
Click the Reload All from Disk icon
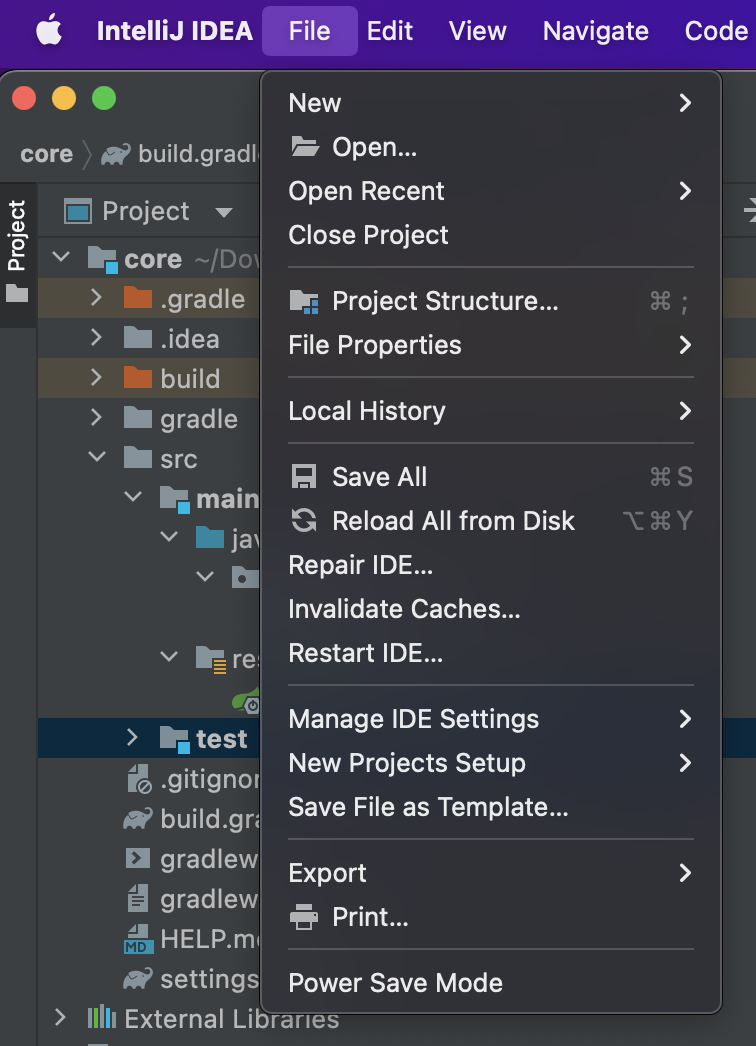pos(303,521)
